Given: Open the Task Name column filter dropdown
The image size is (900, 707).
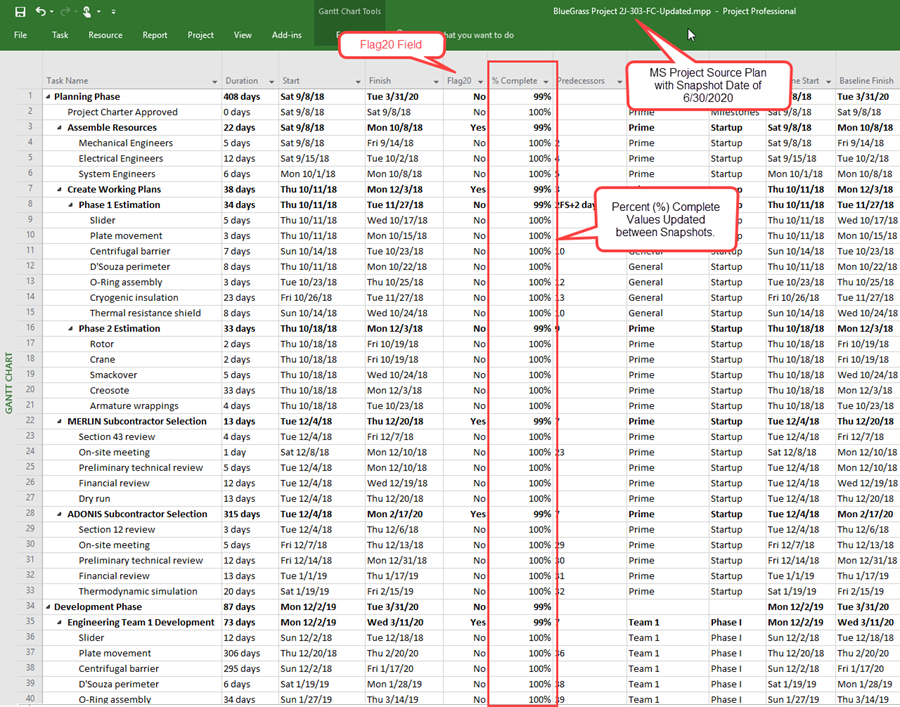Looking at the screenshot, I should (214, 80).
